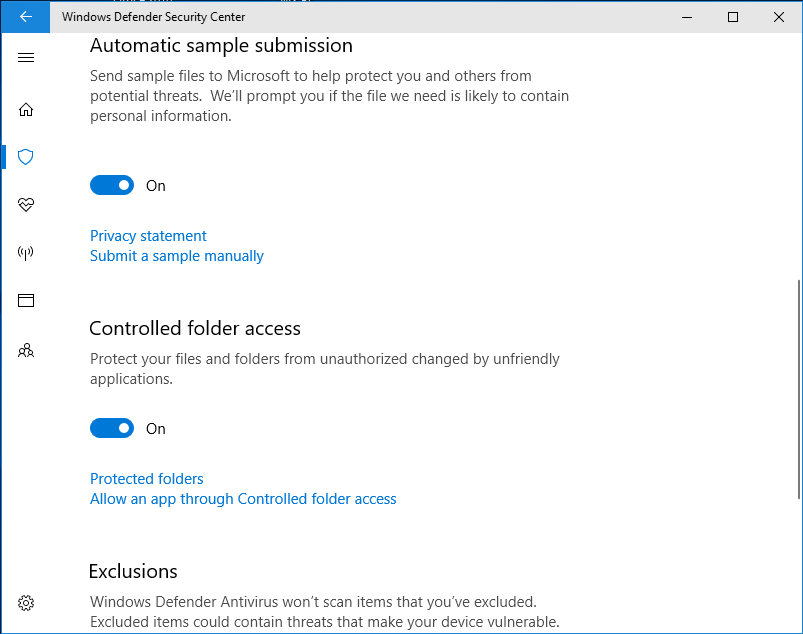Open the Protected folders link

146,478
